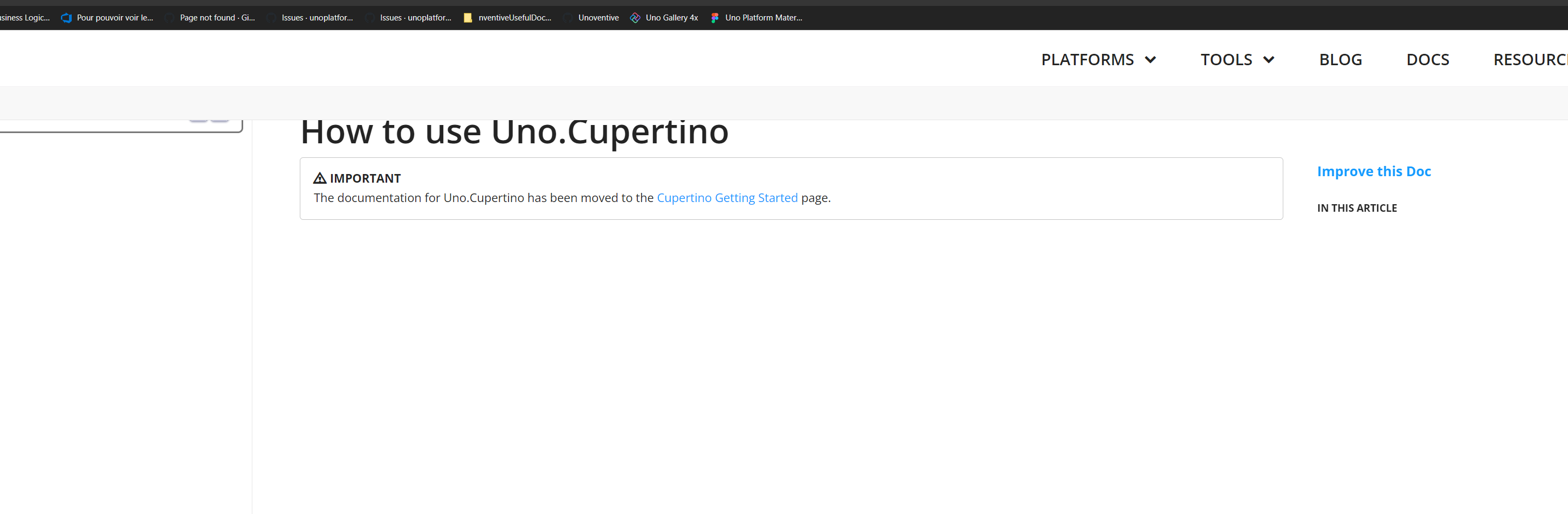Open the TOOLS dropdown menu

pos(1236,59)
